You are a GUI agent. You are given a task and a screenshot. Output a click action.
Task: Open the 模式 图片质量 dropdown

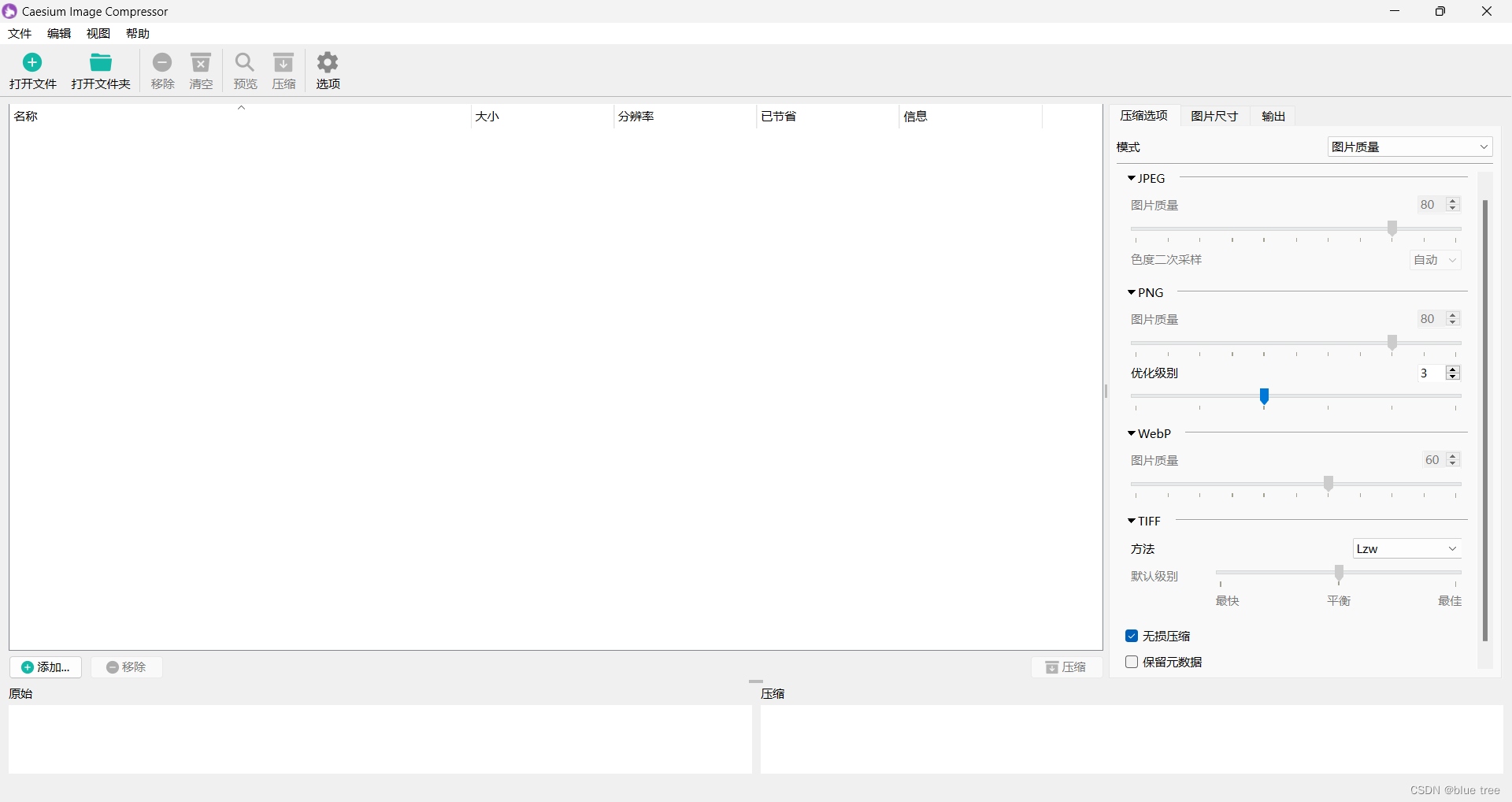(1410, 147)
